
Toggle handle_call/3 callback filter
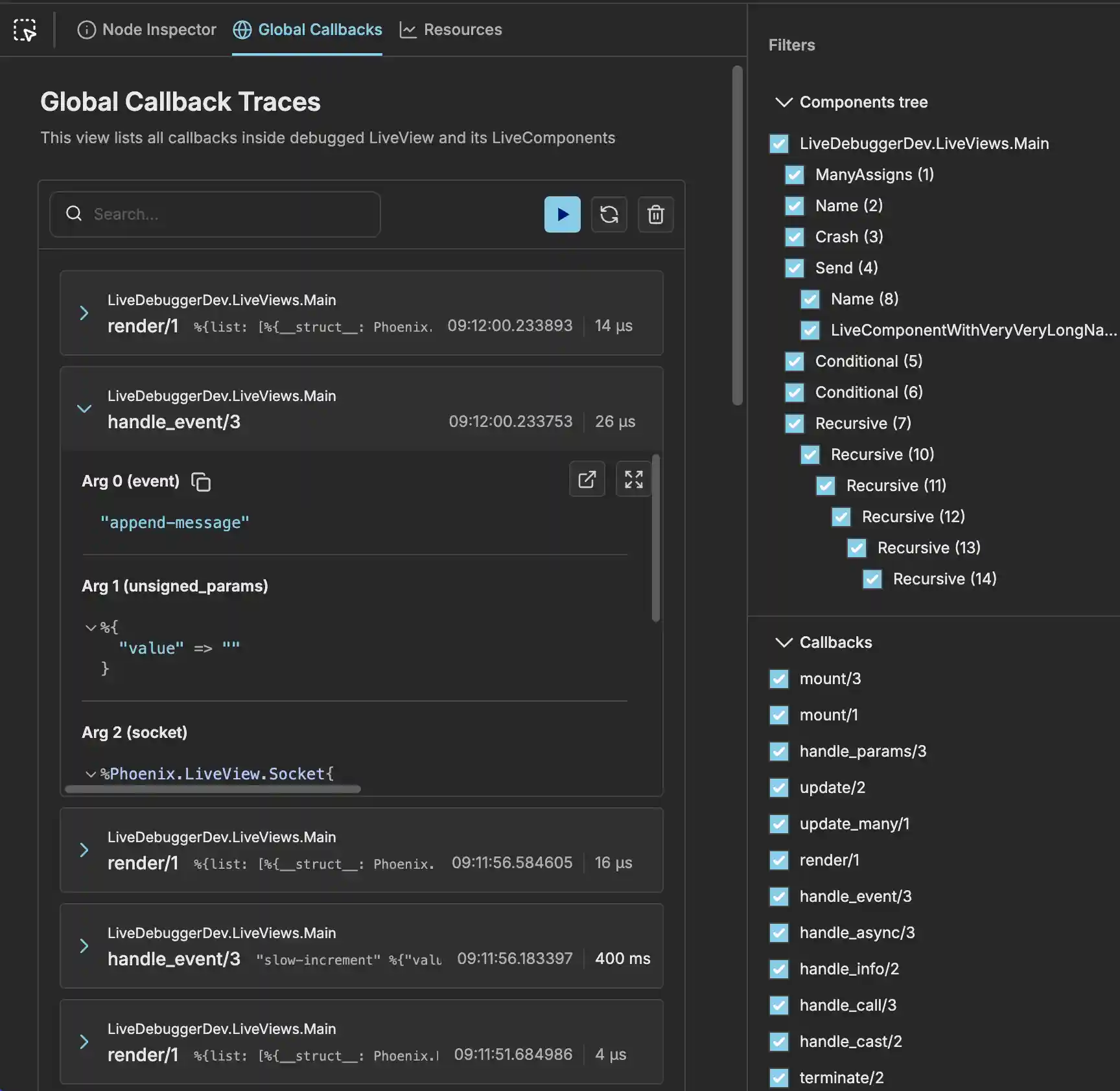pos(779,1005)
